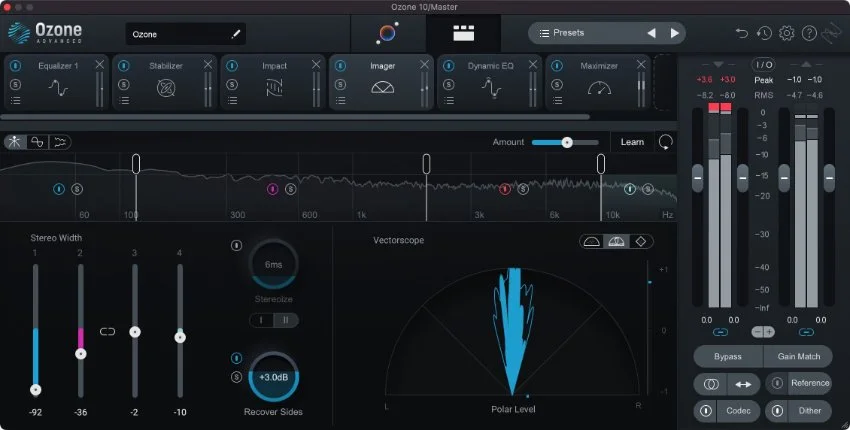Viewport: 850px width, 430px height.
Task: Click the Amount slider handle
Action: click(x=567, y=143)
